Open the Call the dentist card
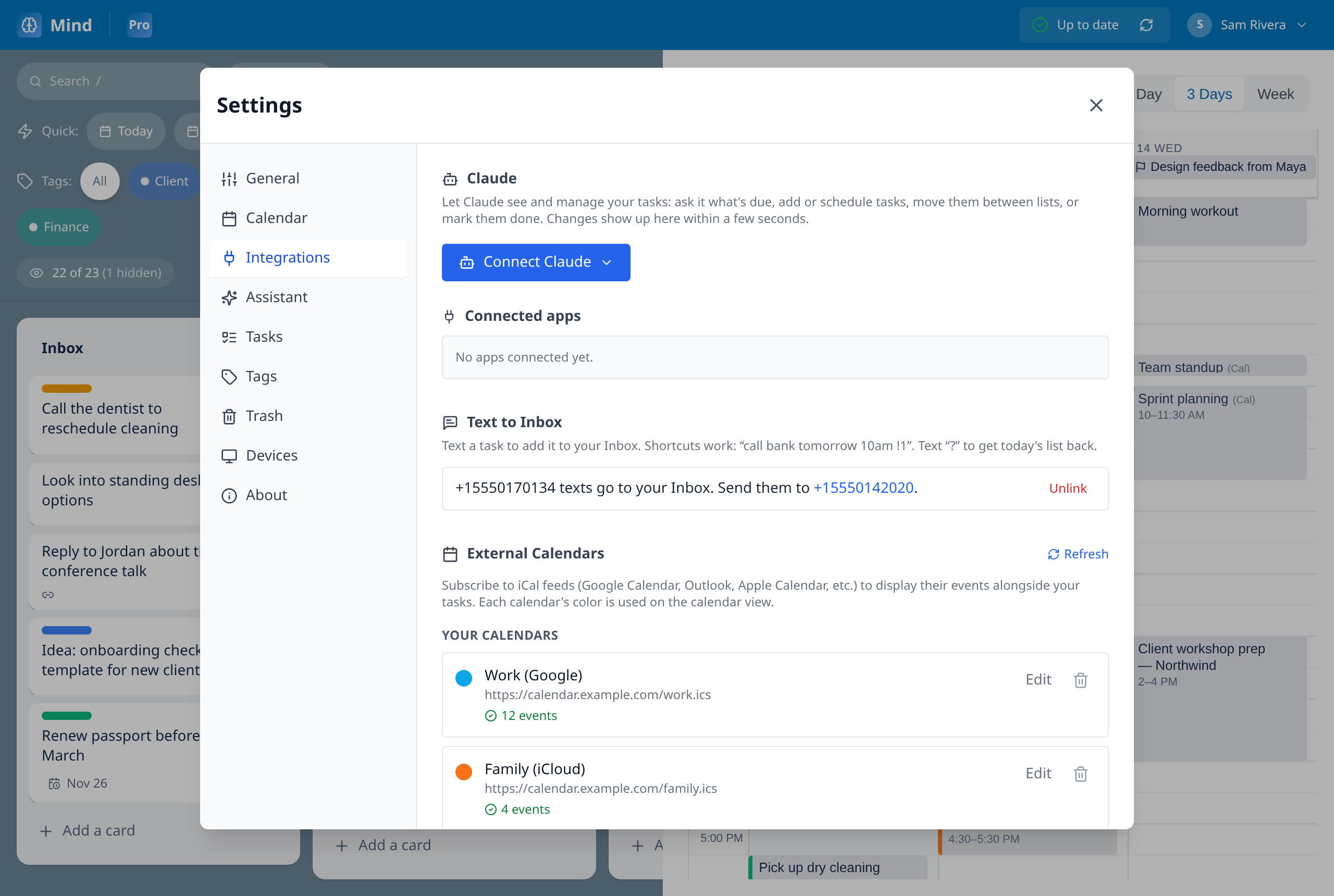 coord(114,415)
